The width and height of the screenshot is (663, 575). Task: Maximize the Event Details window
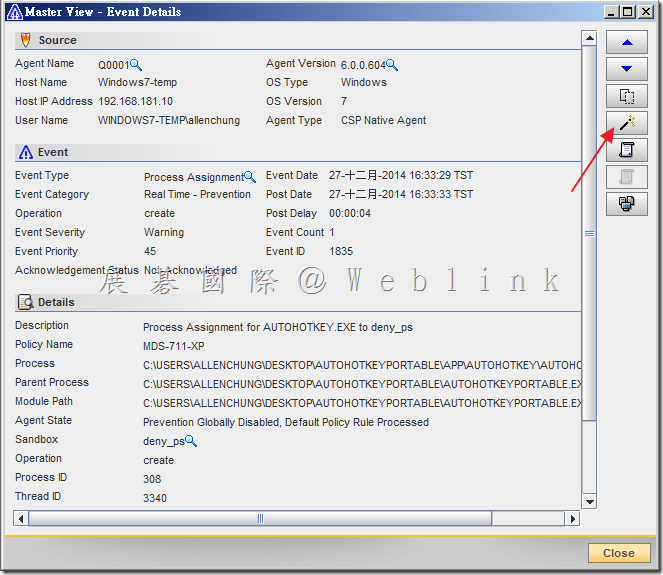point(628,11)
